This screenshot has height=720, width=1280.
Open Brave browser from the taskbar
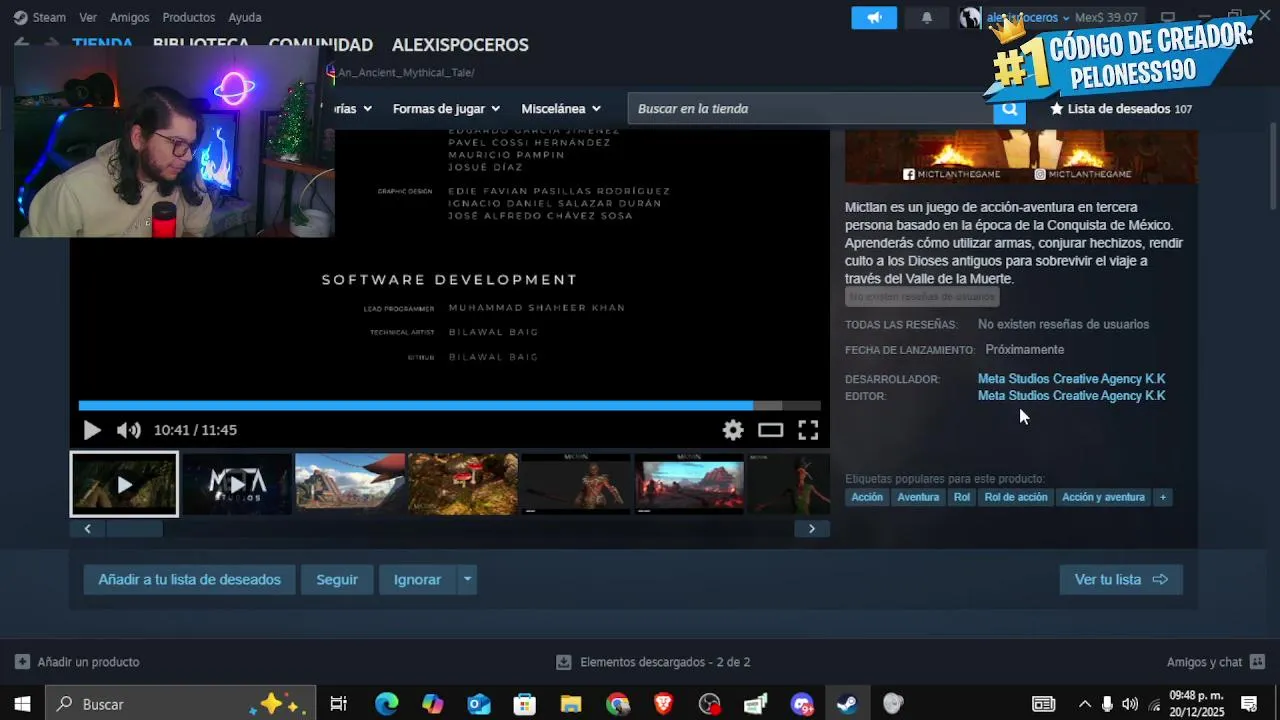(x=663, y=704)
